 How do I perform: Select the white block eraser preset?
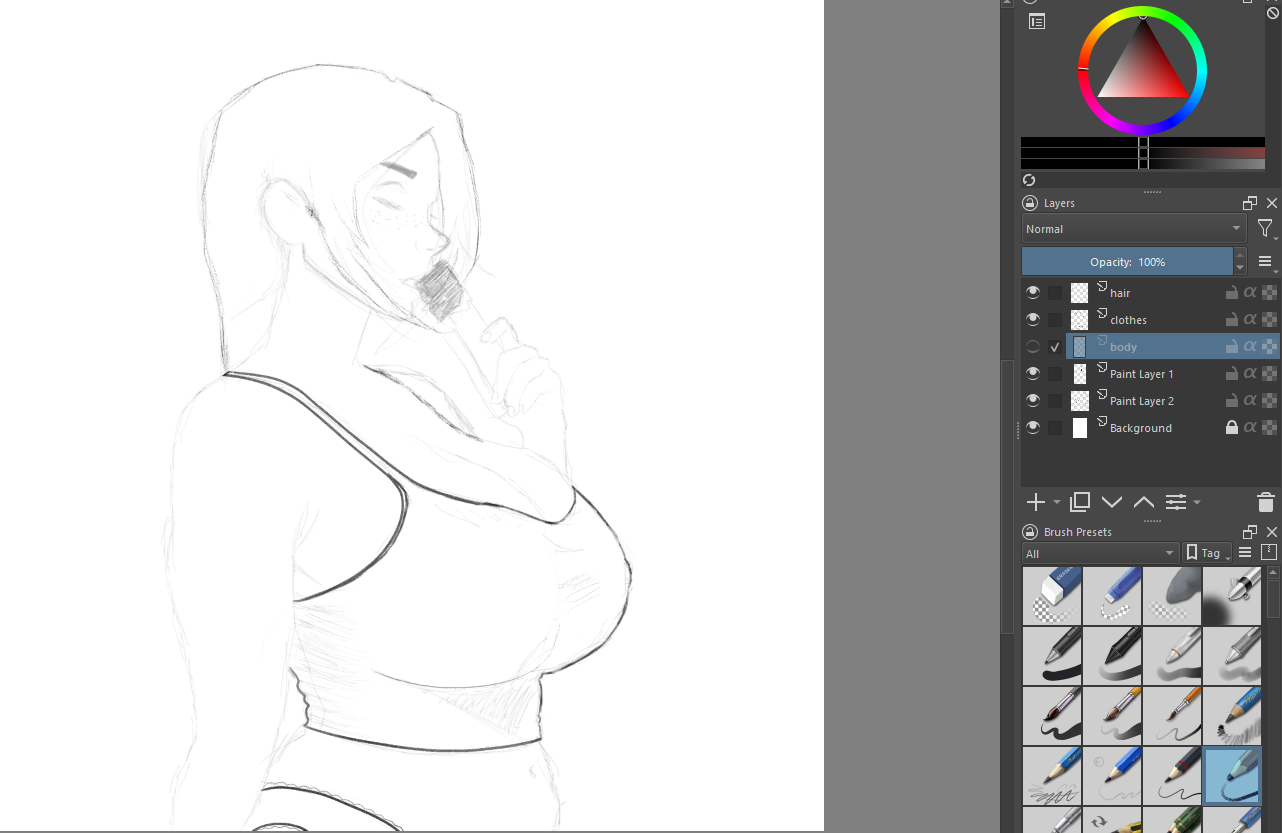coord(1052,596)
